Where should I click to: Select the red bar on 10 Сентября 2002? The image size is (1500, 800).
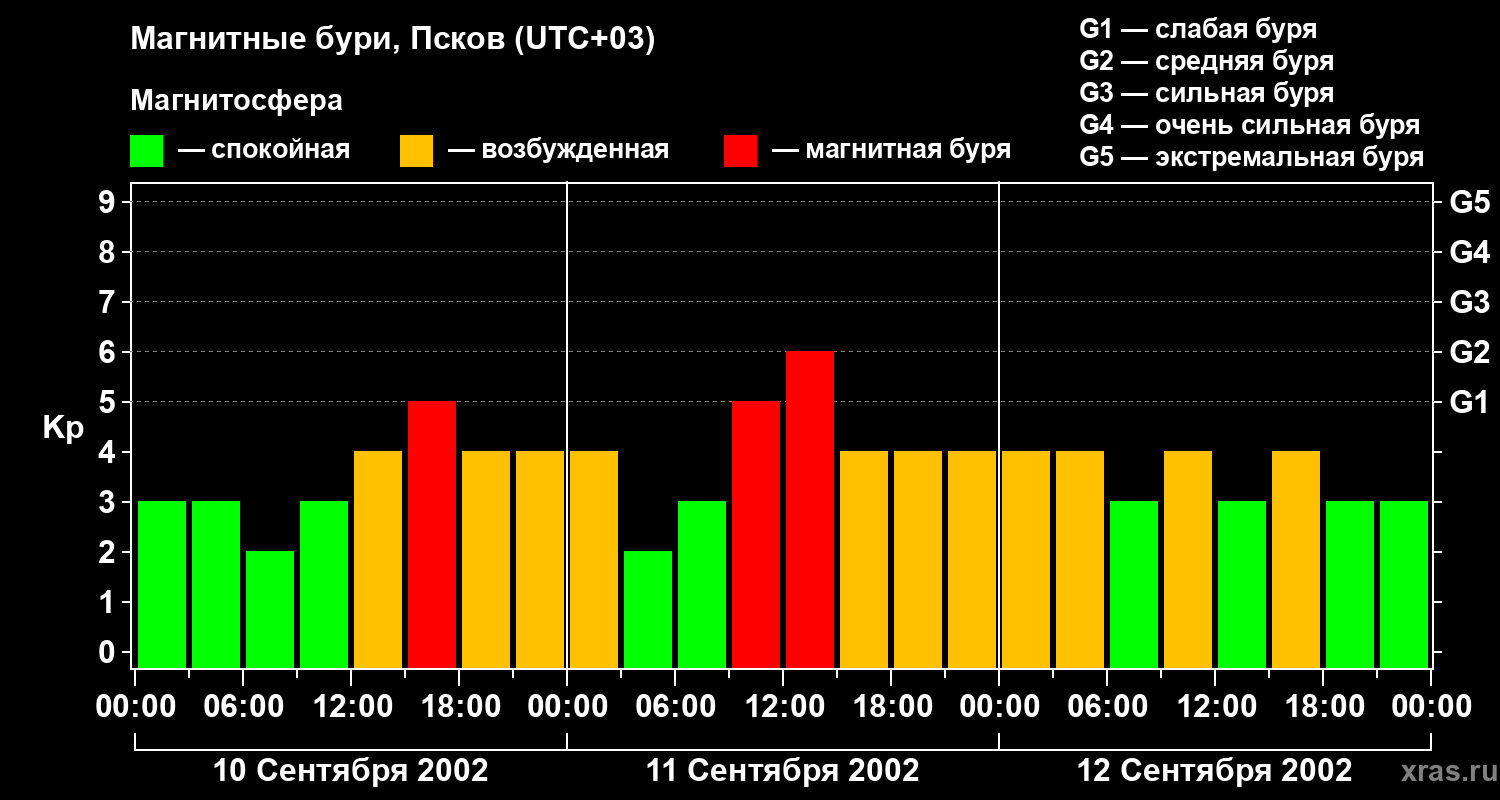coord(432,535)
